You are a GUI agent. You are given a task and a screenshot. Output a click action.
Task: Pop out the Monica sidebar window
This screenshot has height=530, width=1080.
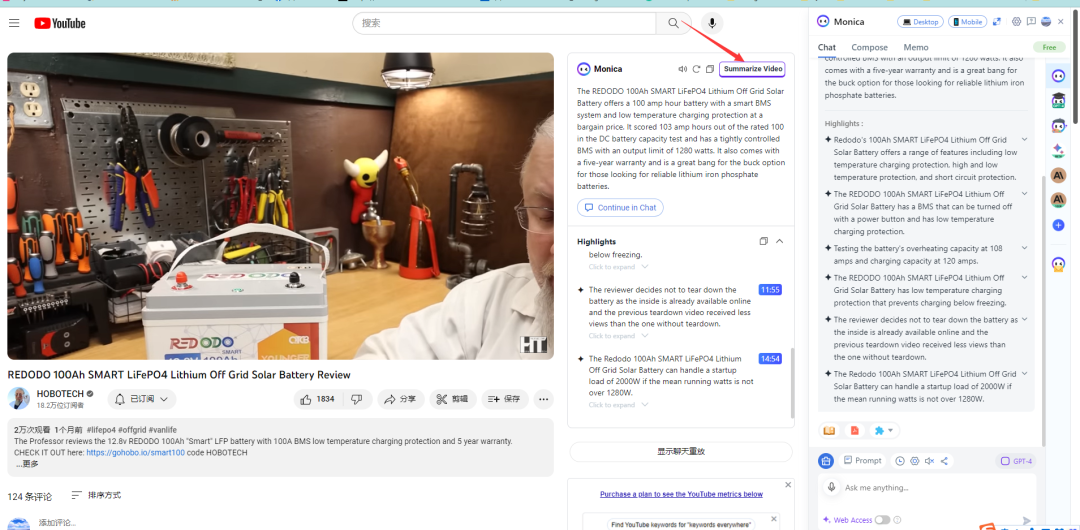[997, 22]
